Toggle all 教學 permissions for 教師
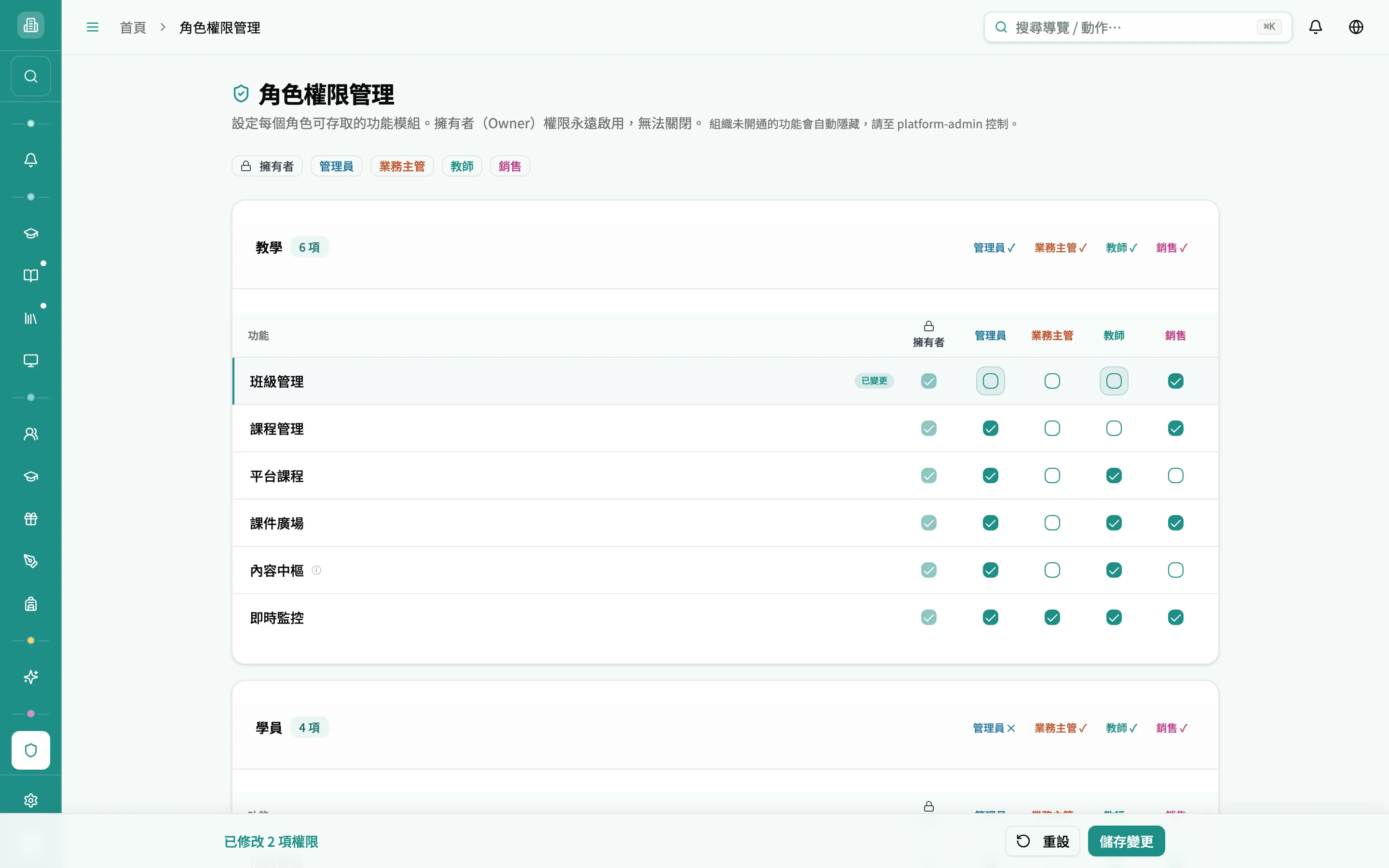Image resolution: width=1389 pixels, height=868 pixels. pyautogui.click(x=1121, y=247)
